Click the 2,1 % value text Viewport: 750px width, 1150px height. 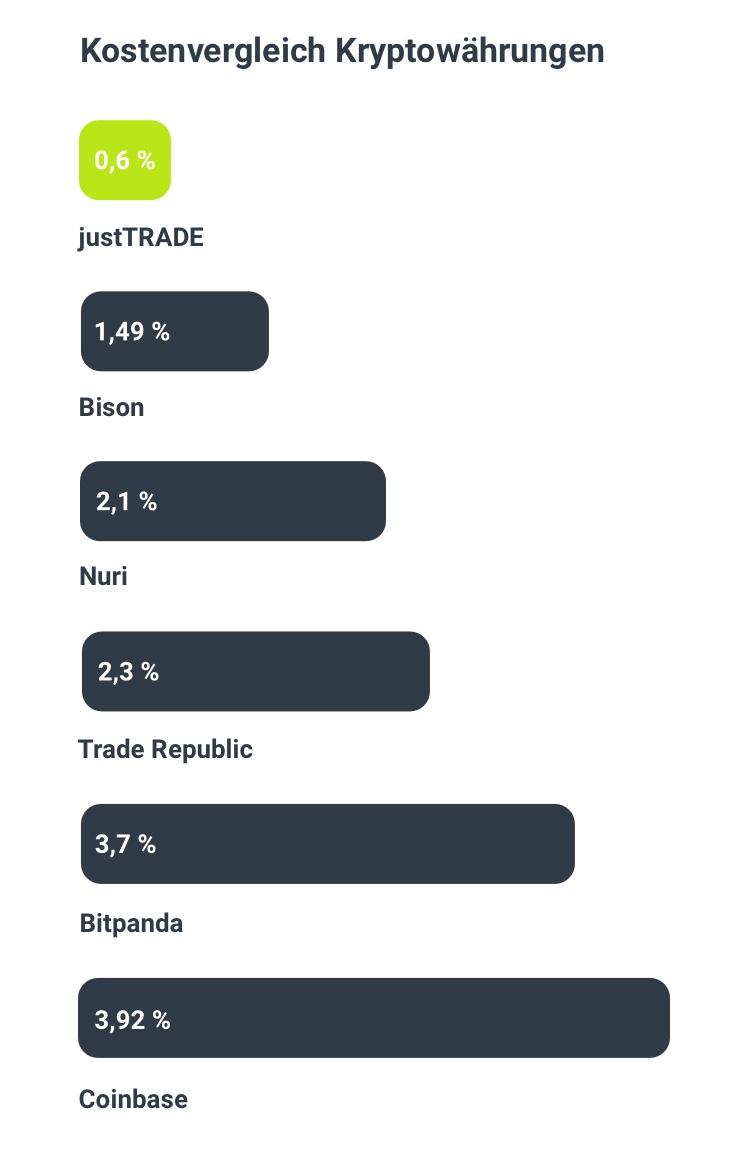(x=126, y=502)
